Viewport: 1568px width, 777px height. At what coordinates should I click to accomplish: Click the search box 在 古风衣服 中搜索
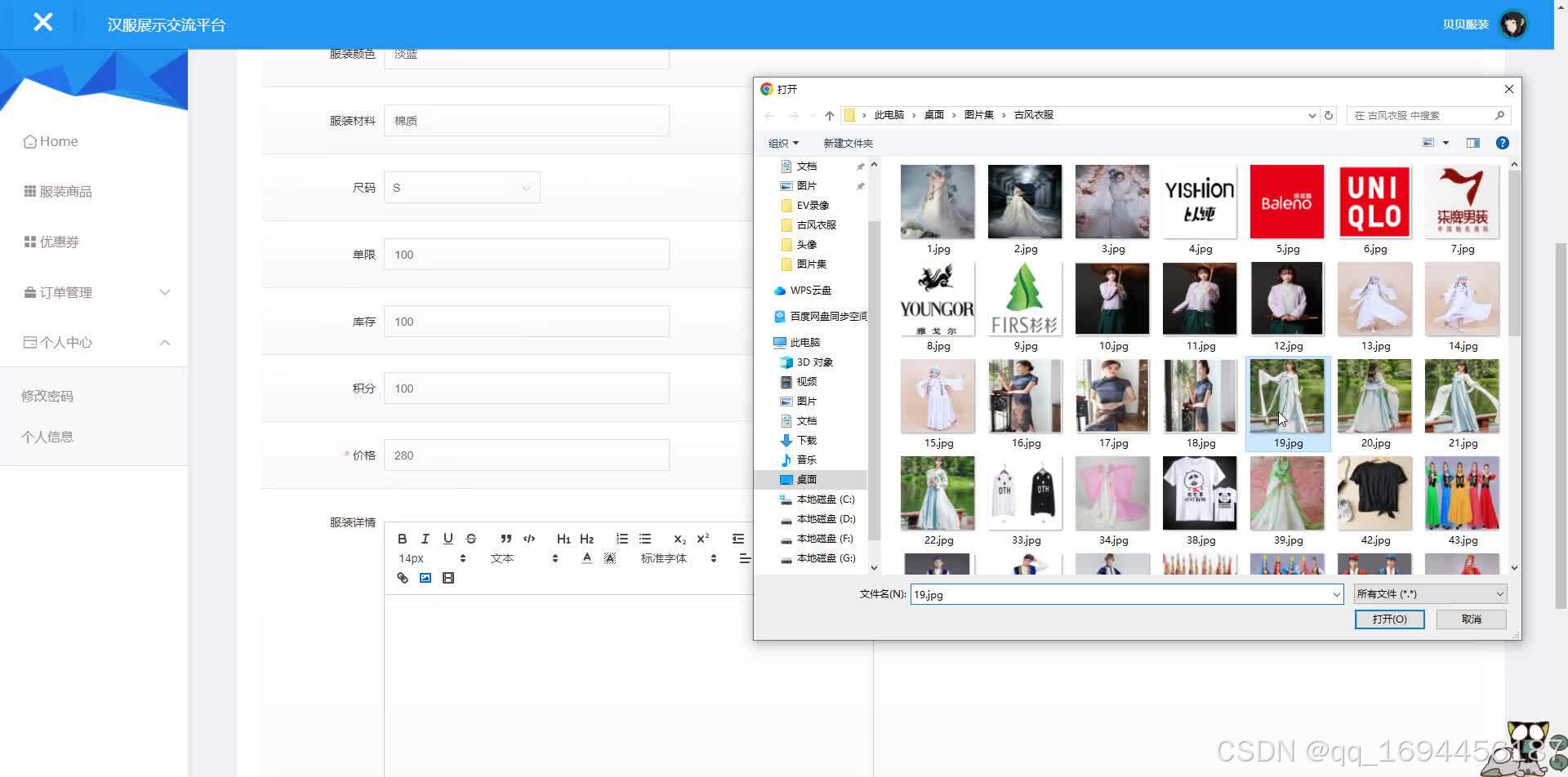[x=1429, y=115]
